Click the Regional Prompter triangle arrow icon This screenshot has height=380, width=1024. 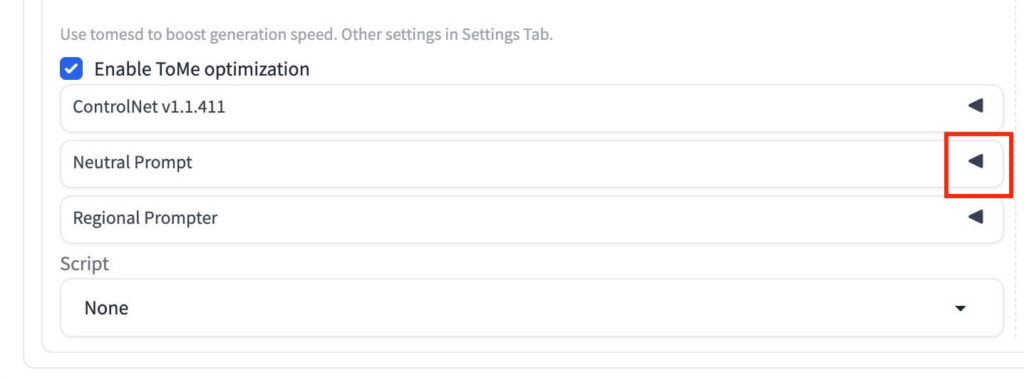(x=975, y=217)
